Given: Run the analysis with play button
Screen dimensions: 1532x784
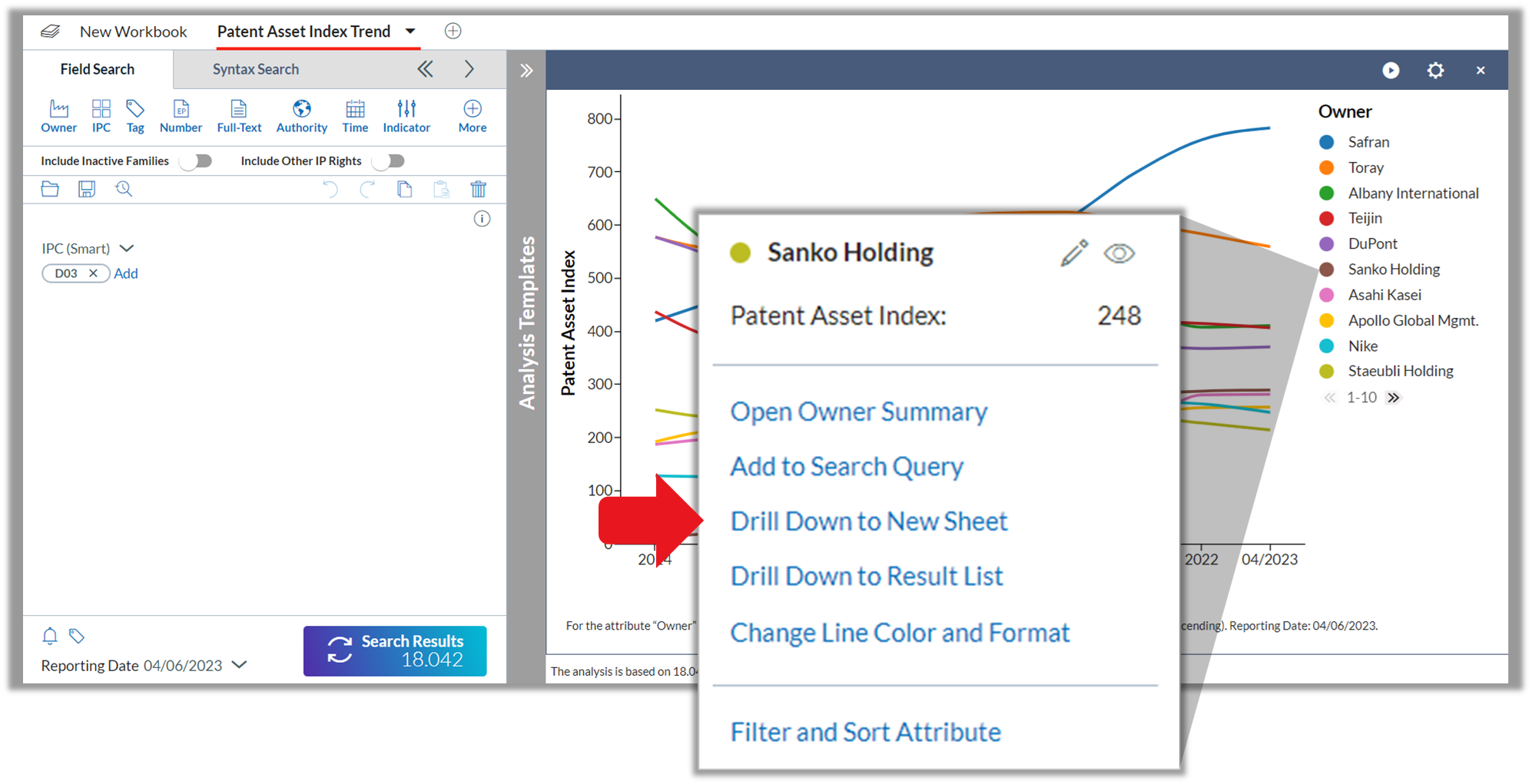Looking at the screenshot, I should pos(1391,70).
